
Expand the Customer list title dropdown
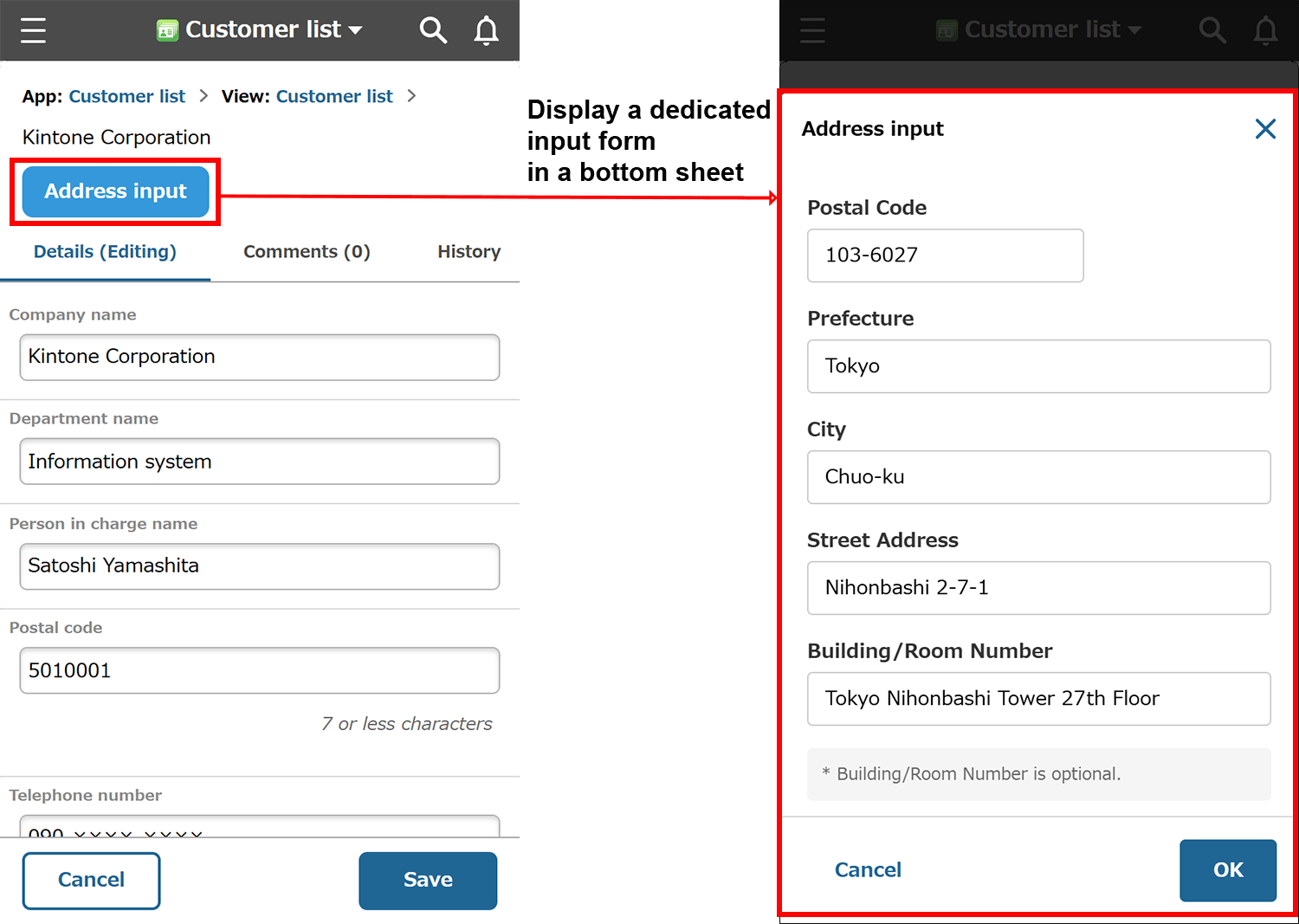click(355, 30)
